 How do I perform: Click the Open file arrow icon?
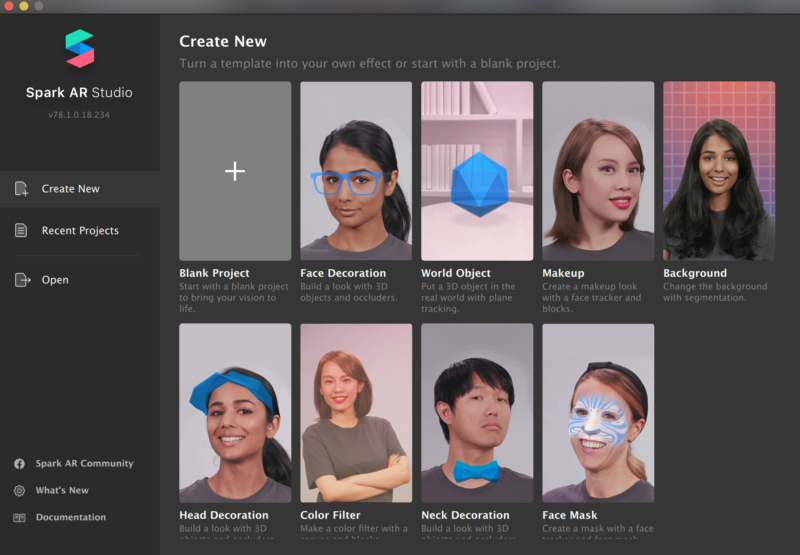click(x=22, y=280)
